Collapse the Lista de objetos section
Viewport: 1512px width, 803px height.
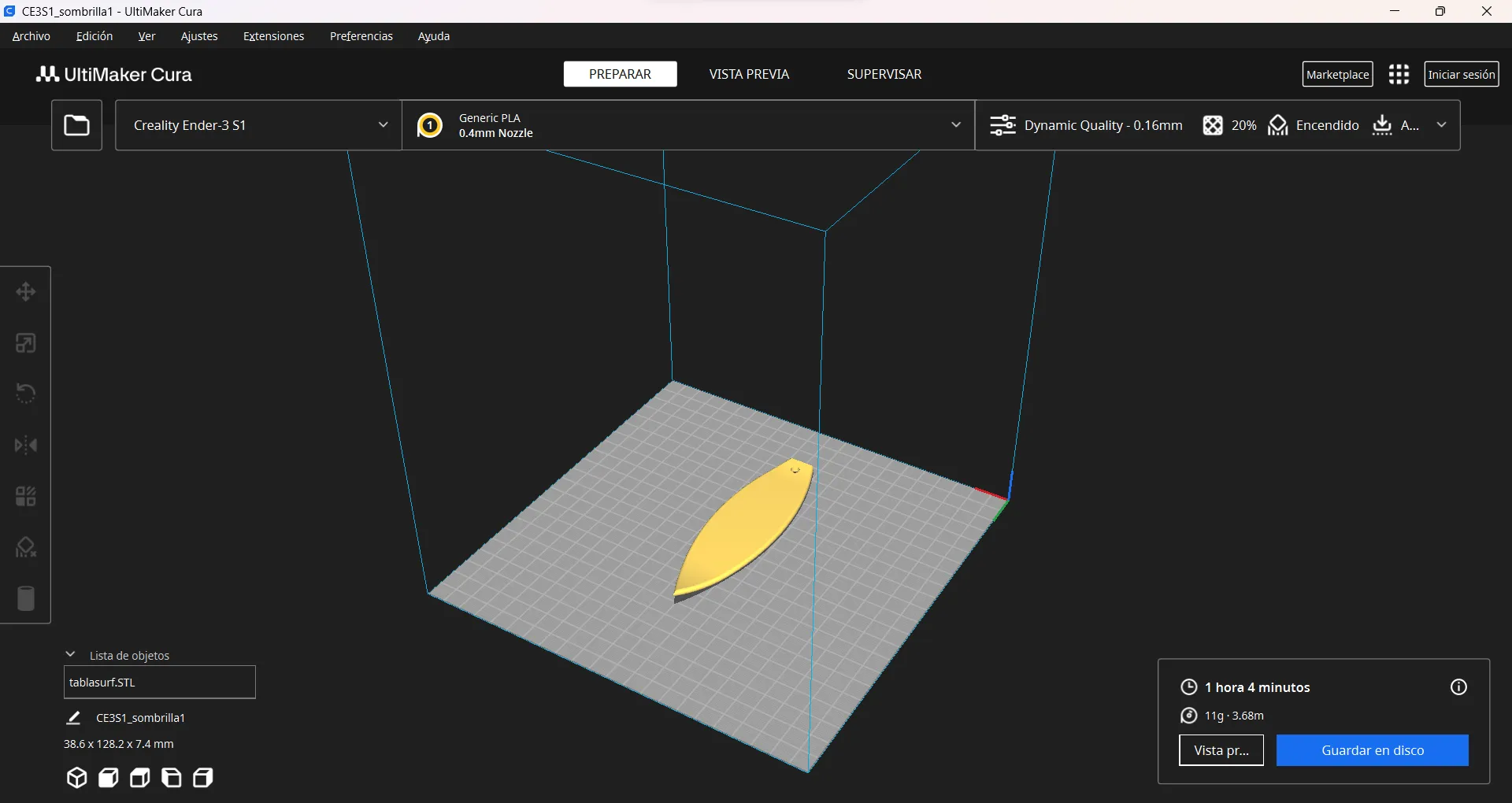pyautogui.click(x=70, y=655)
